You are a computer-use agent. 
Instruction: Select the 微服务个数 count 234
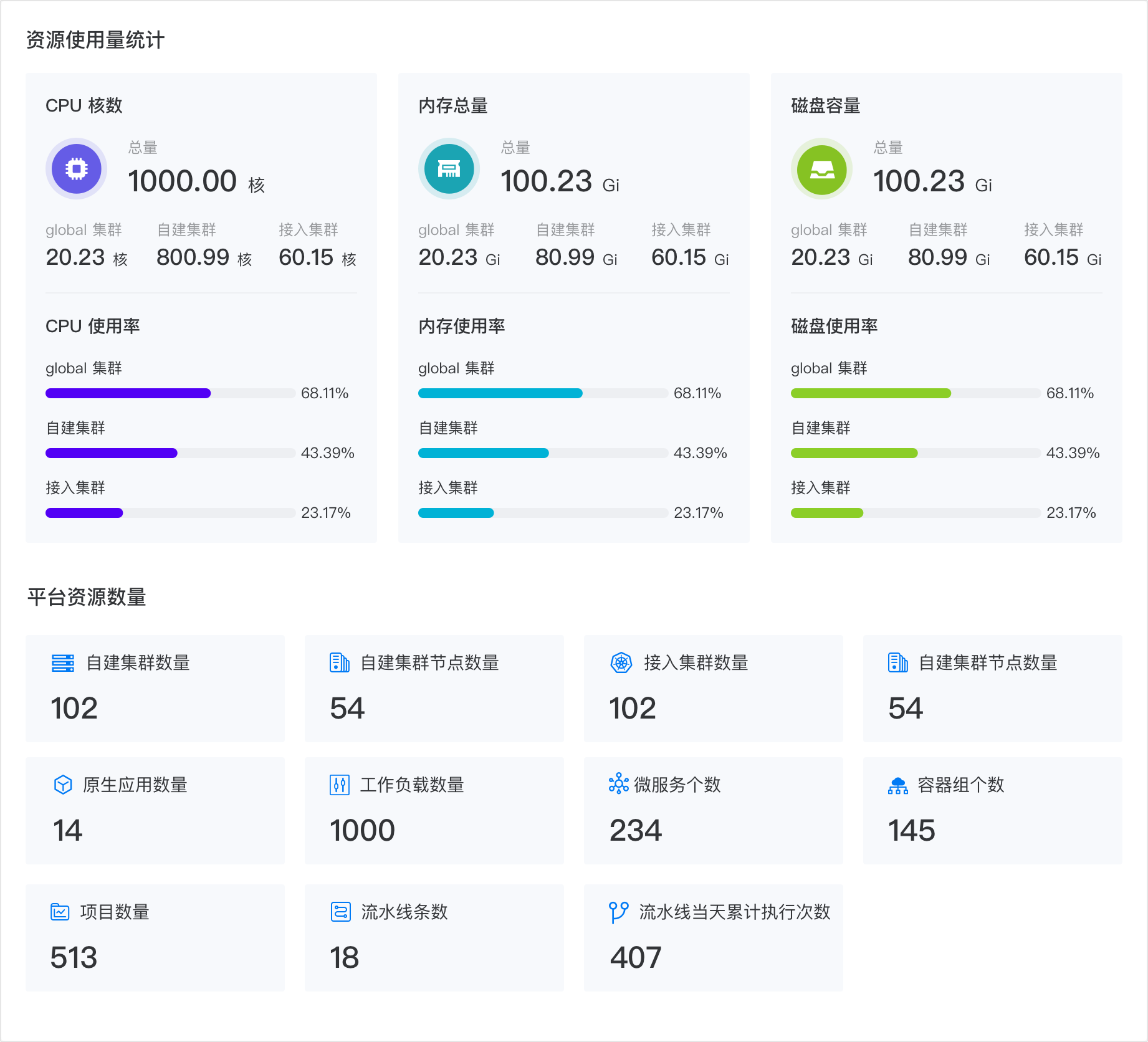click(636, 831)
